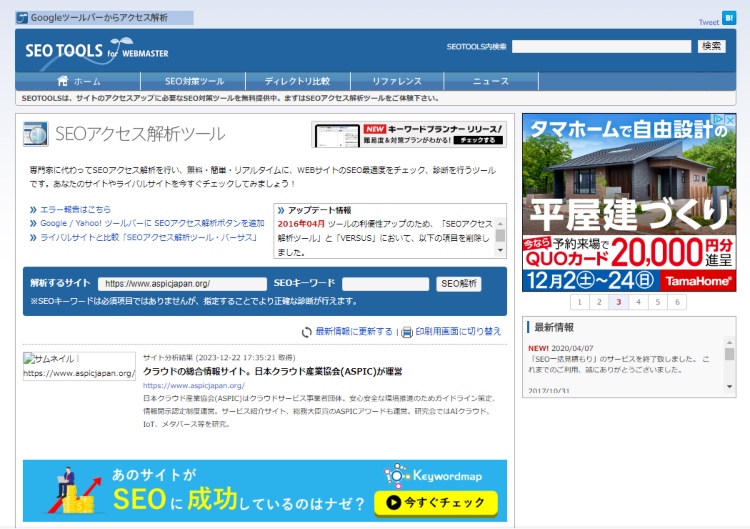The width and height of the screenshot is (750, 529).
Task: Select ad page 4
Action: coord(638,302)
